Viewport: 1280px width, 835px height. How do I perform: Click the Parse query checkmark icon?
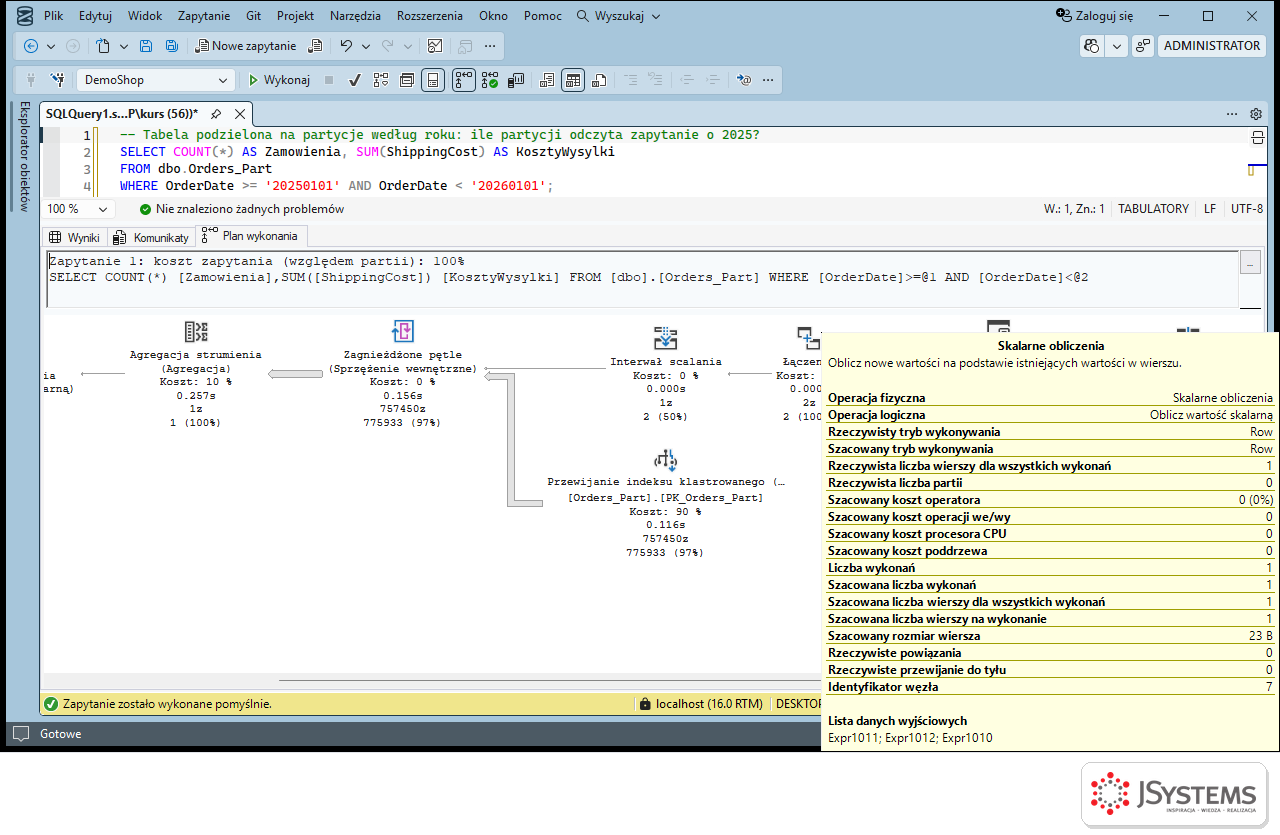coord(354,80)
